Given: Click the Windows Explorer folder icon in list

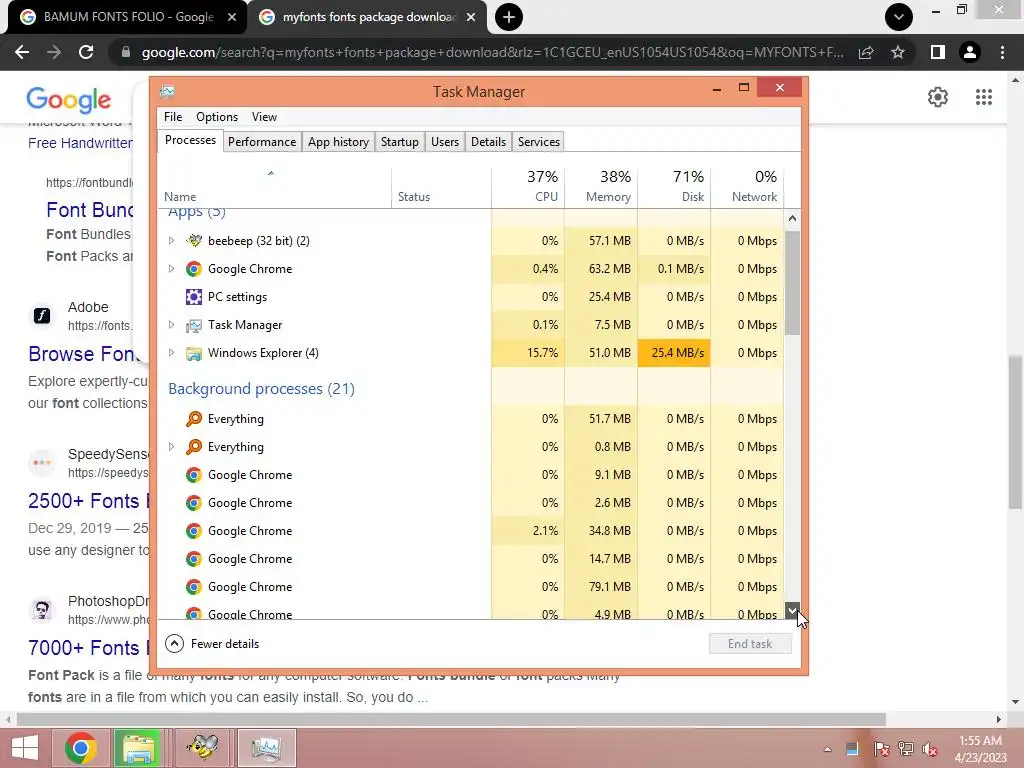Looking at the screenshot, I should 193,353.
